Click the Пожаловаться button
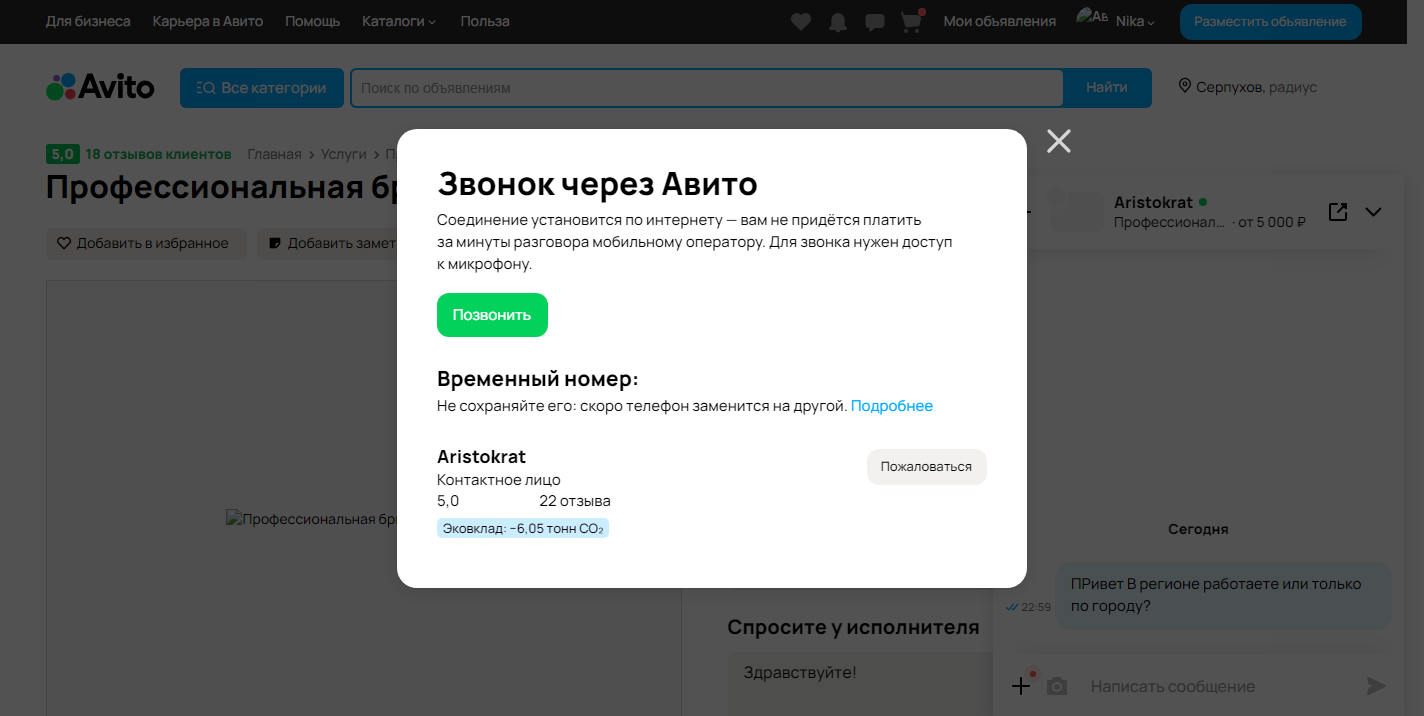 click(926, 467)
